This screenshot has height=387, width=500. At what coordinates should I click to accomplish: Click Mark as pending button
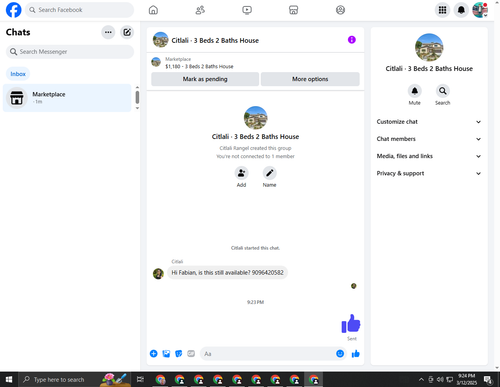205,79
